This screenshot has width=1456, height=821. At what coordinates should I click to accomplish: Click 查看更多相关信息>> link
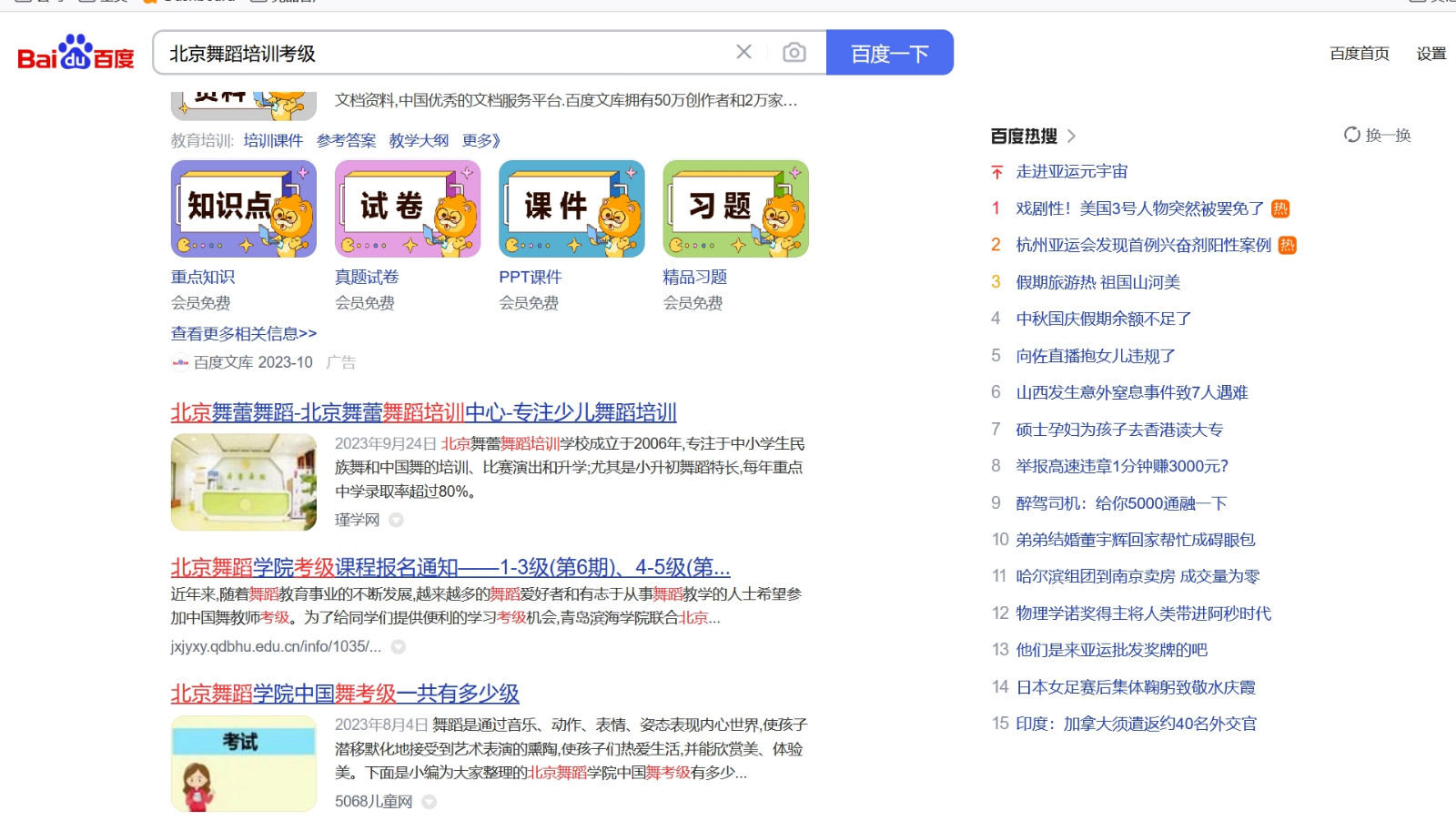[244, 334]
